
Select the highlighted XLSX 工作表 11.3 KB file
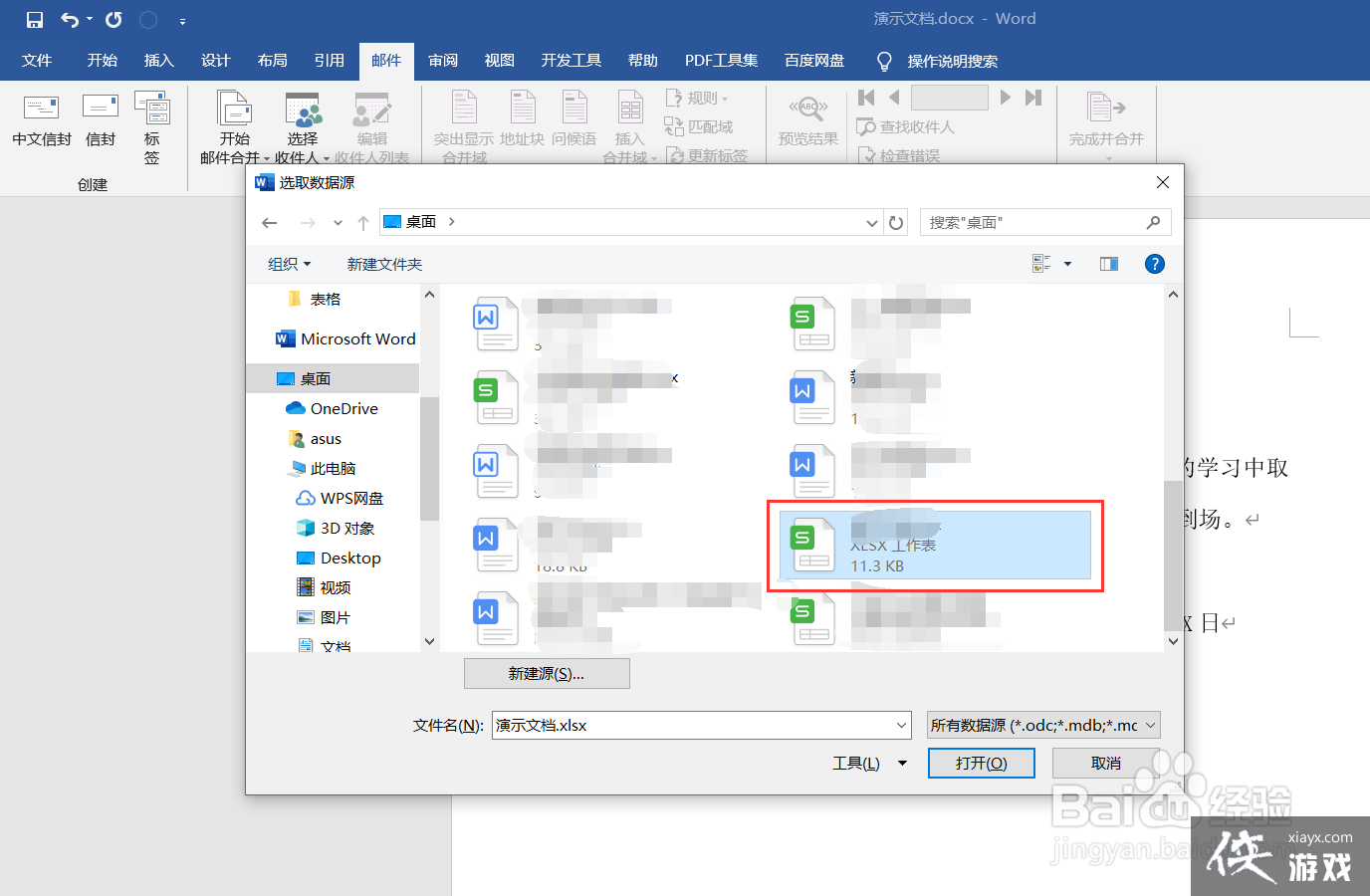[x=935, y=546]
